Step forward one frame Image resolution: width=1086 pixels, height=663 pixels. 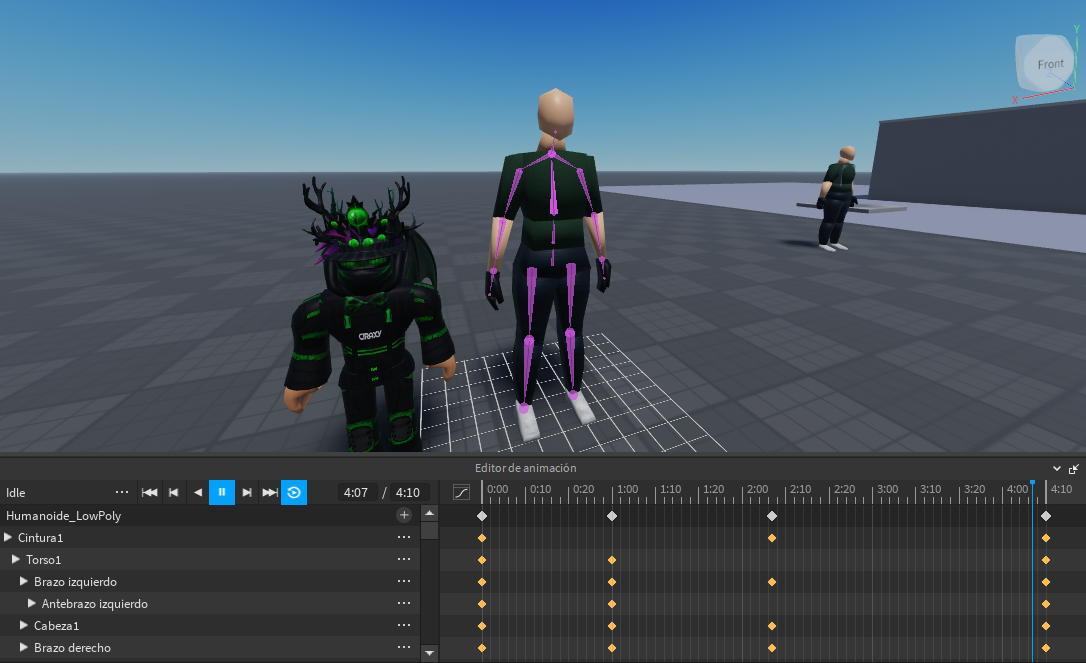(245, 492)
